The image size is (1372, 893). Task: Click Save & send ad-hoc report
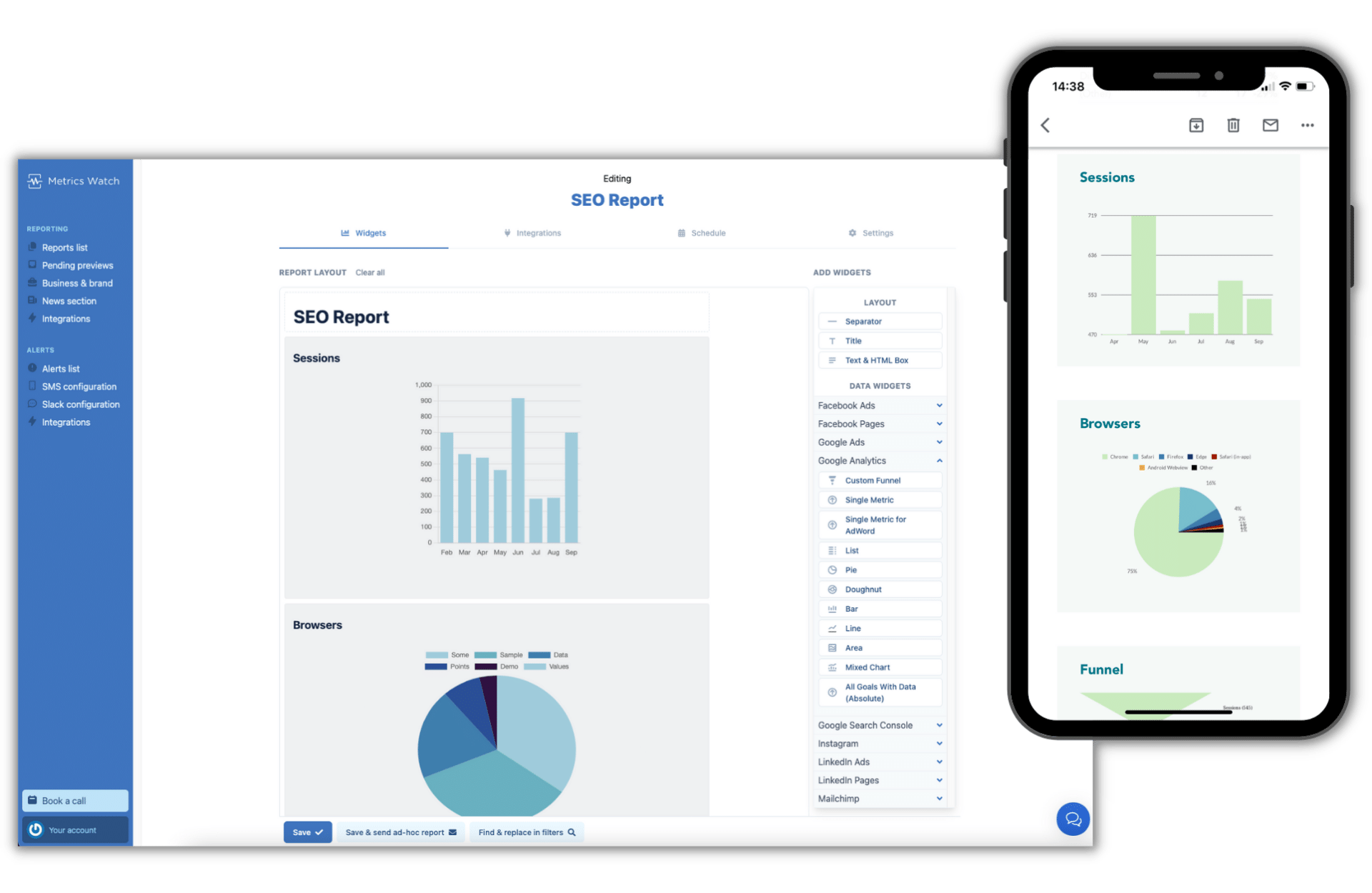399,832
